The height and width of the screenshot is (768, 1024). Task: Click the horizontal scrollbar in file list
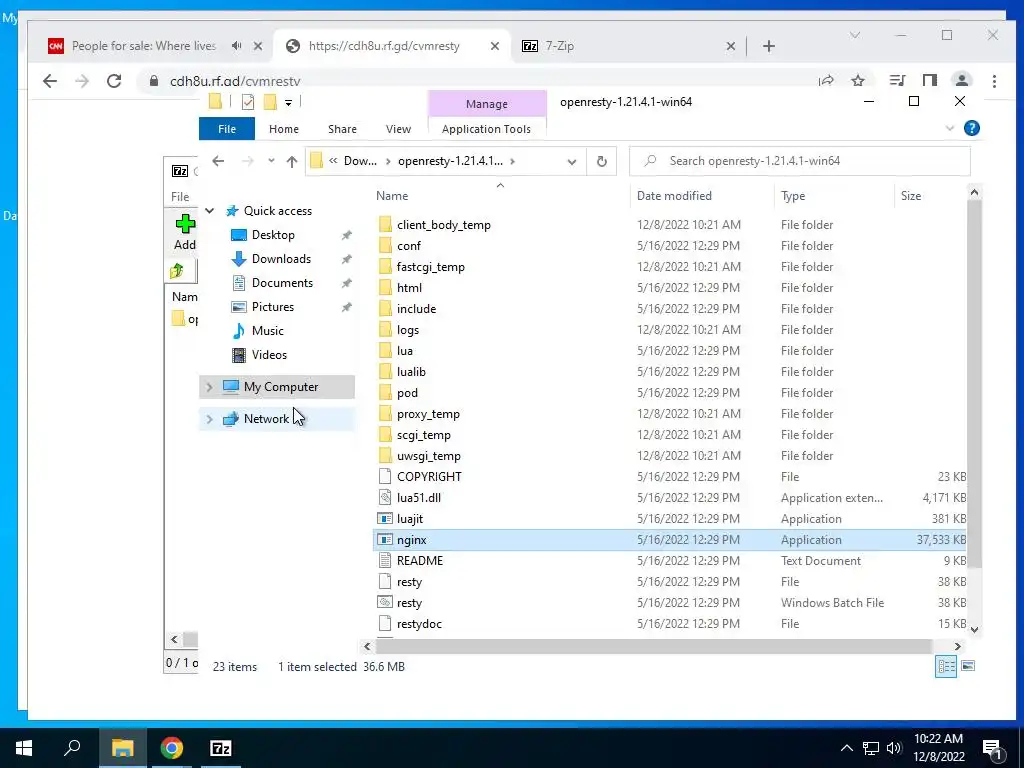point(654,647)
